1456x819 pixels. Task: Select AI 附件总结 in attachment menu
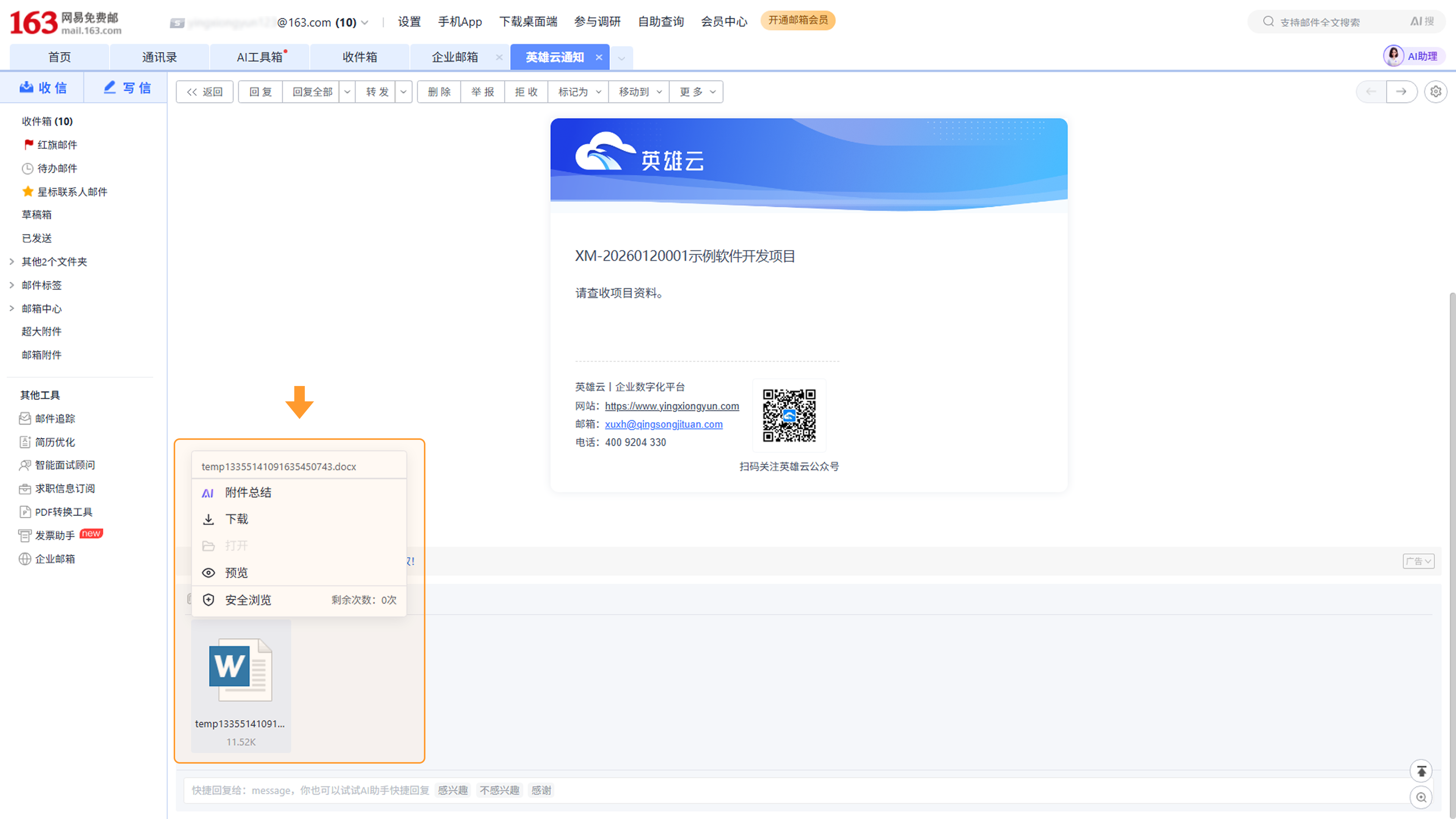click(x=248, y=492)
